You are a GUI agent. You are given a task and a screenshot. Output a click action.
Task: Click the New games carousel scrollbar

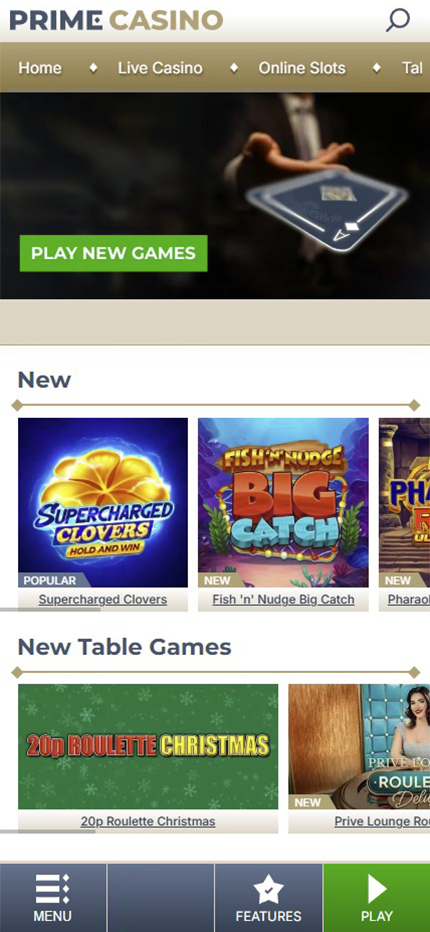point(50,609)
